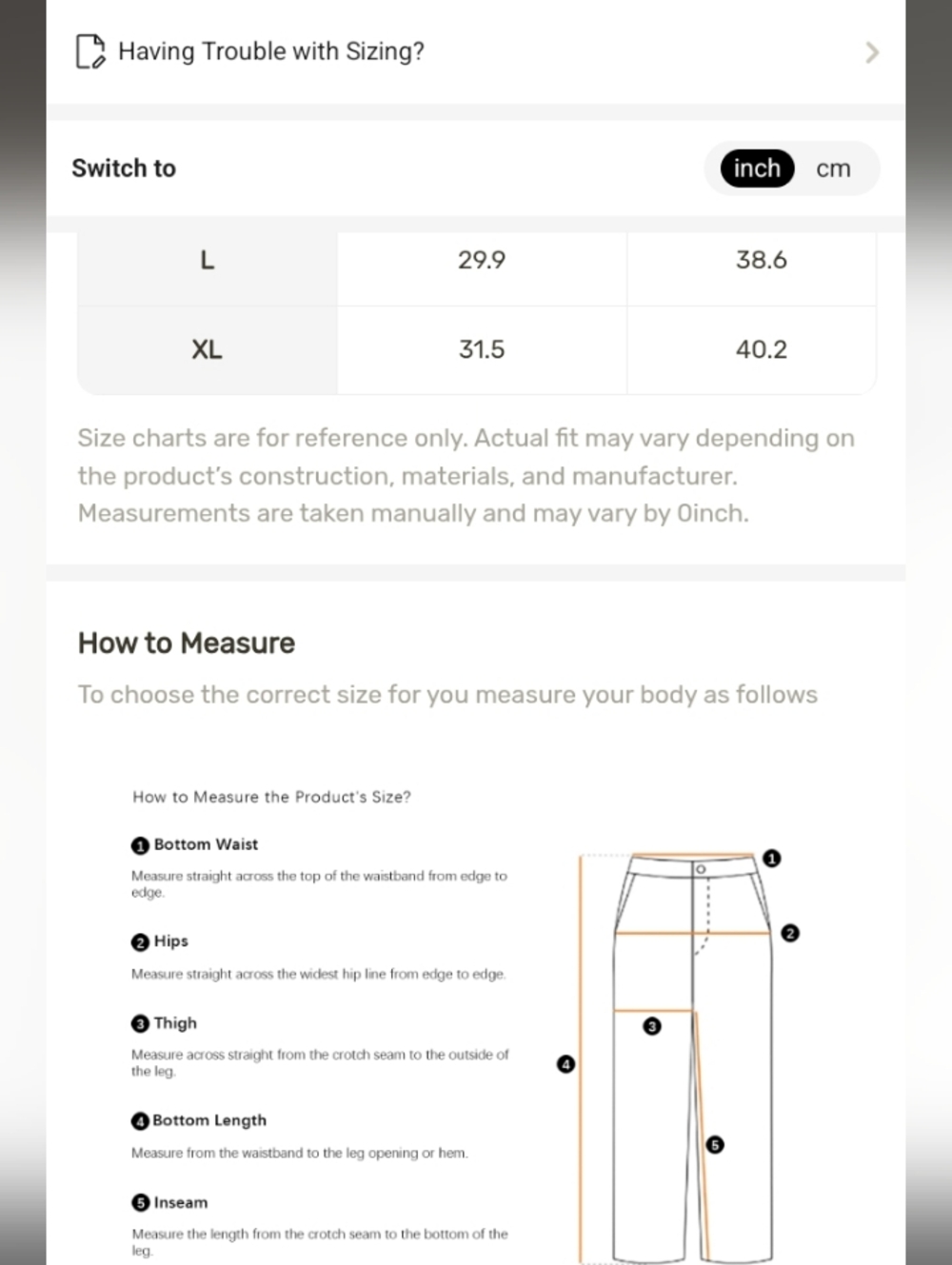Click the number 4 length marker on diagram

click(565, 1064)
